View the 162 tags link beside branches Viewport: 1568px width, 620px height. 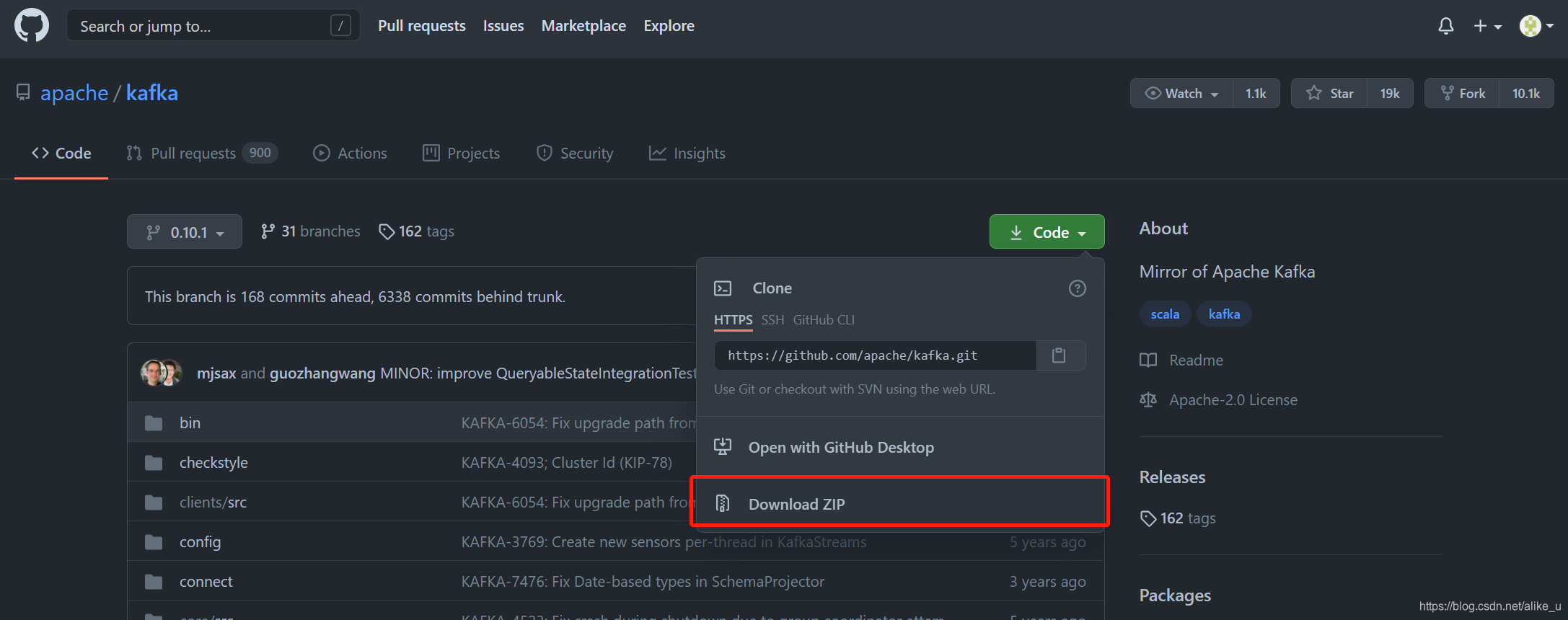pyautogui.click(x=417, y=231)
